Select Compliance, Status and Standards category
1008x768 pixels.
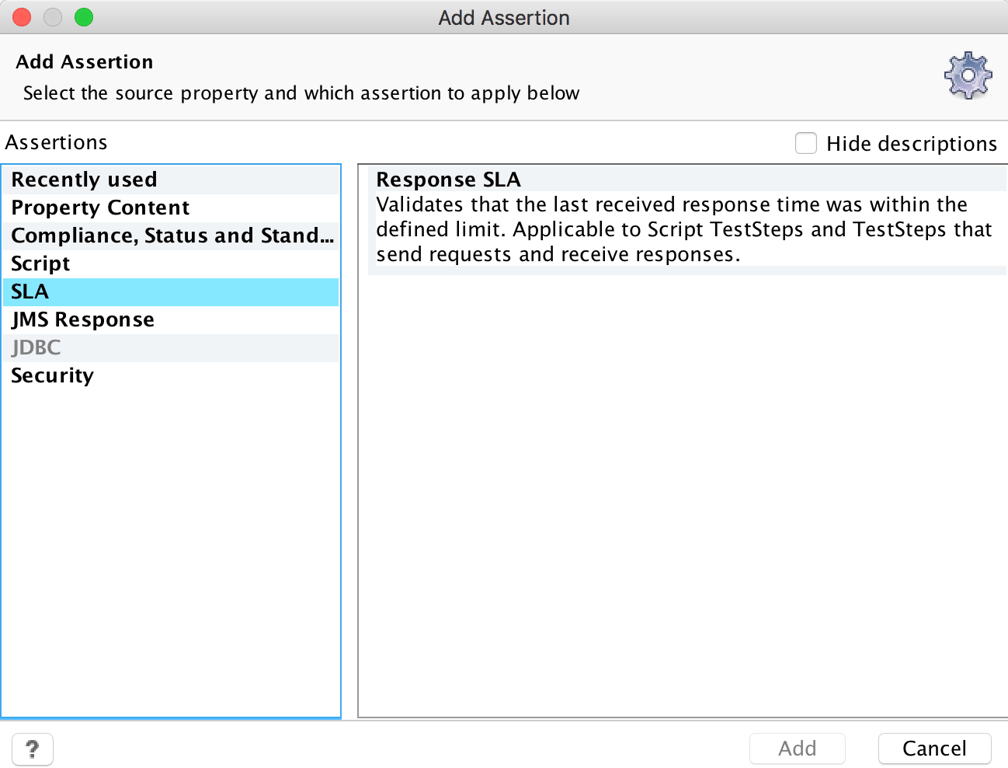coord(171,236)
